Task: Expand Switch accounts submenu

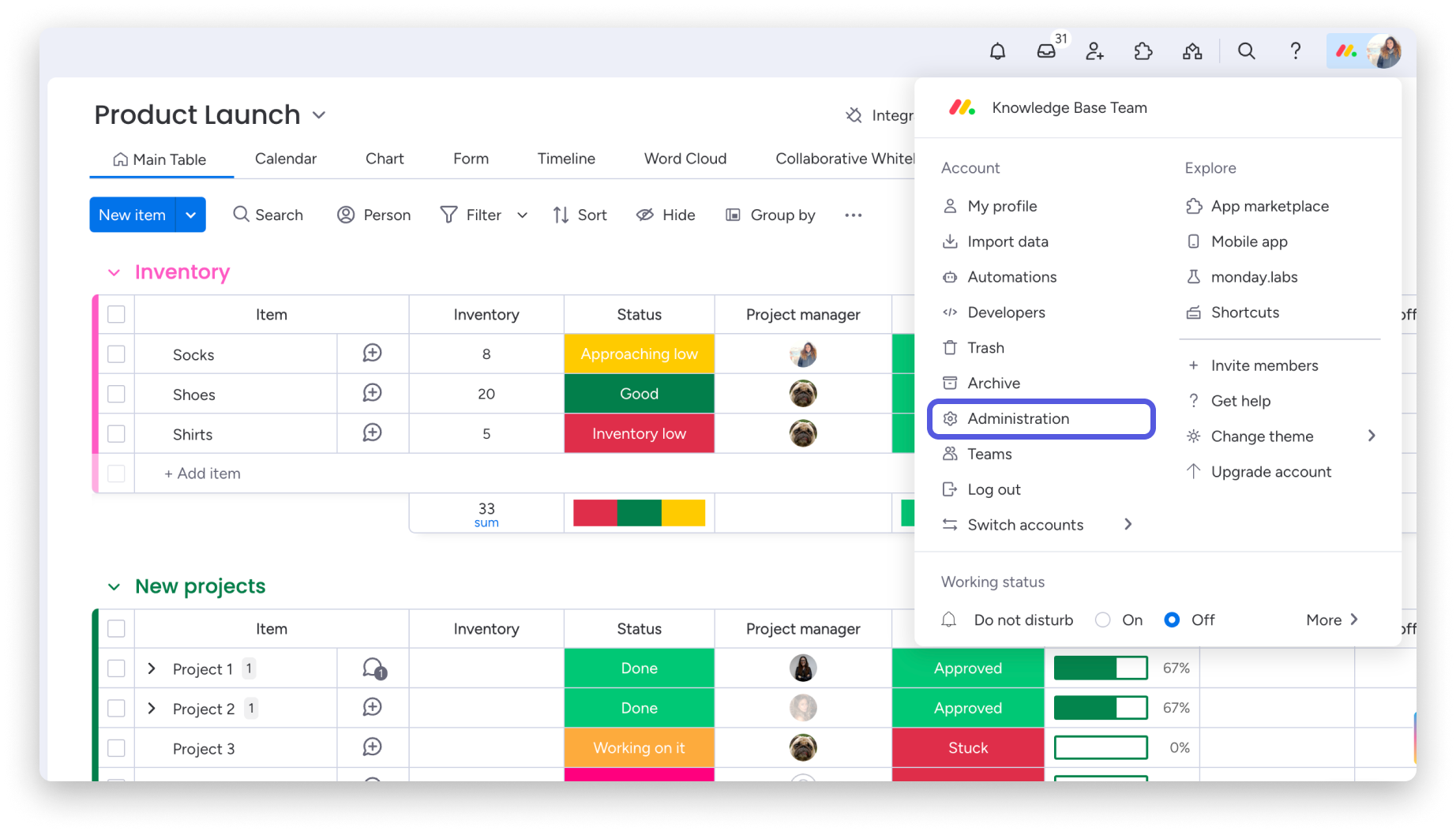Action: click(1128, 524)
